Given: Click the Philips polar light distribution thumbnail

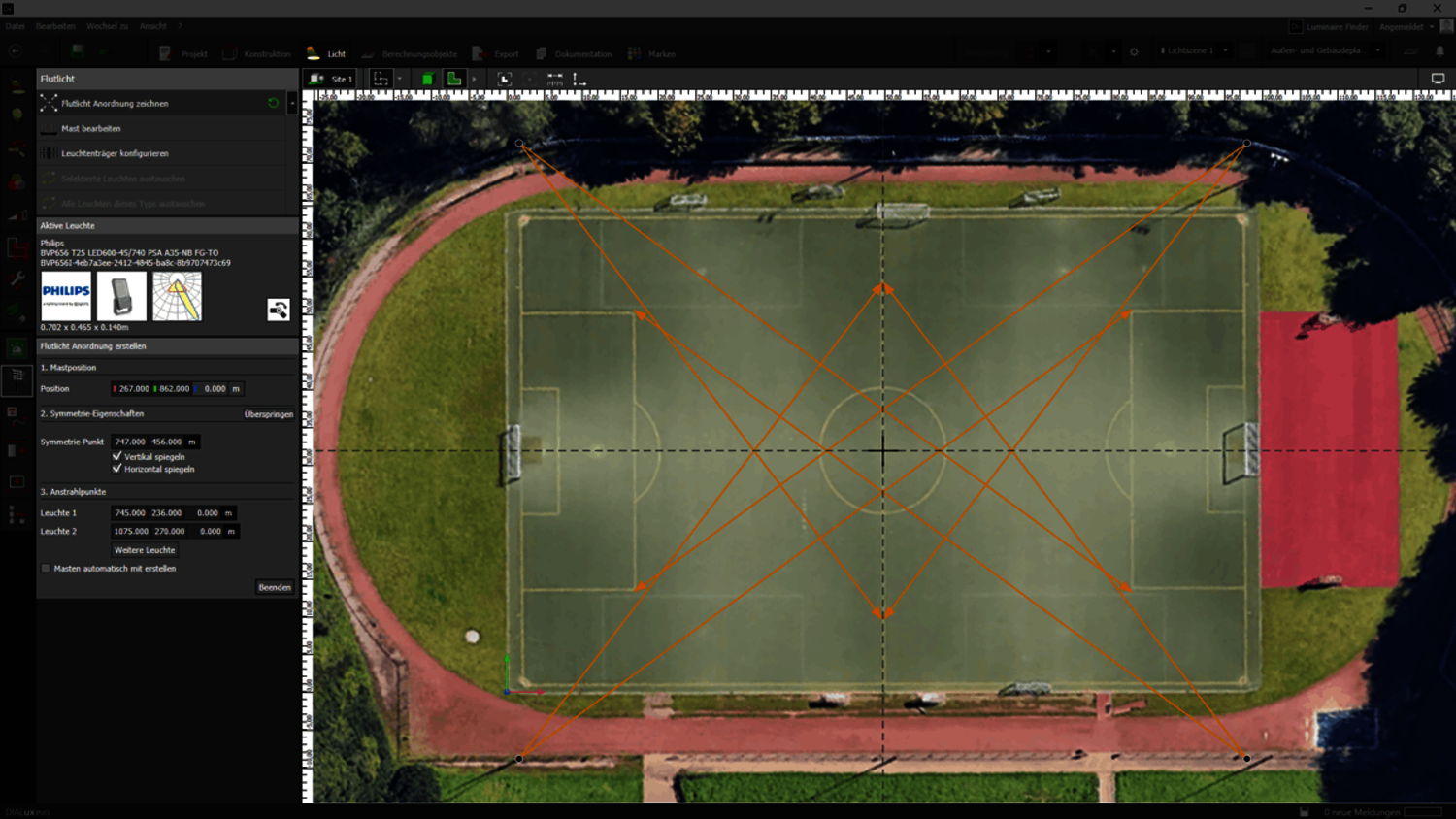Looking at the screenshot, I should [x=177, y=296].
